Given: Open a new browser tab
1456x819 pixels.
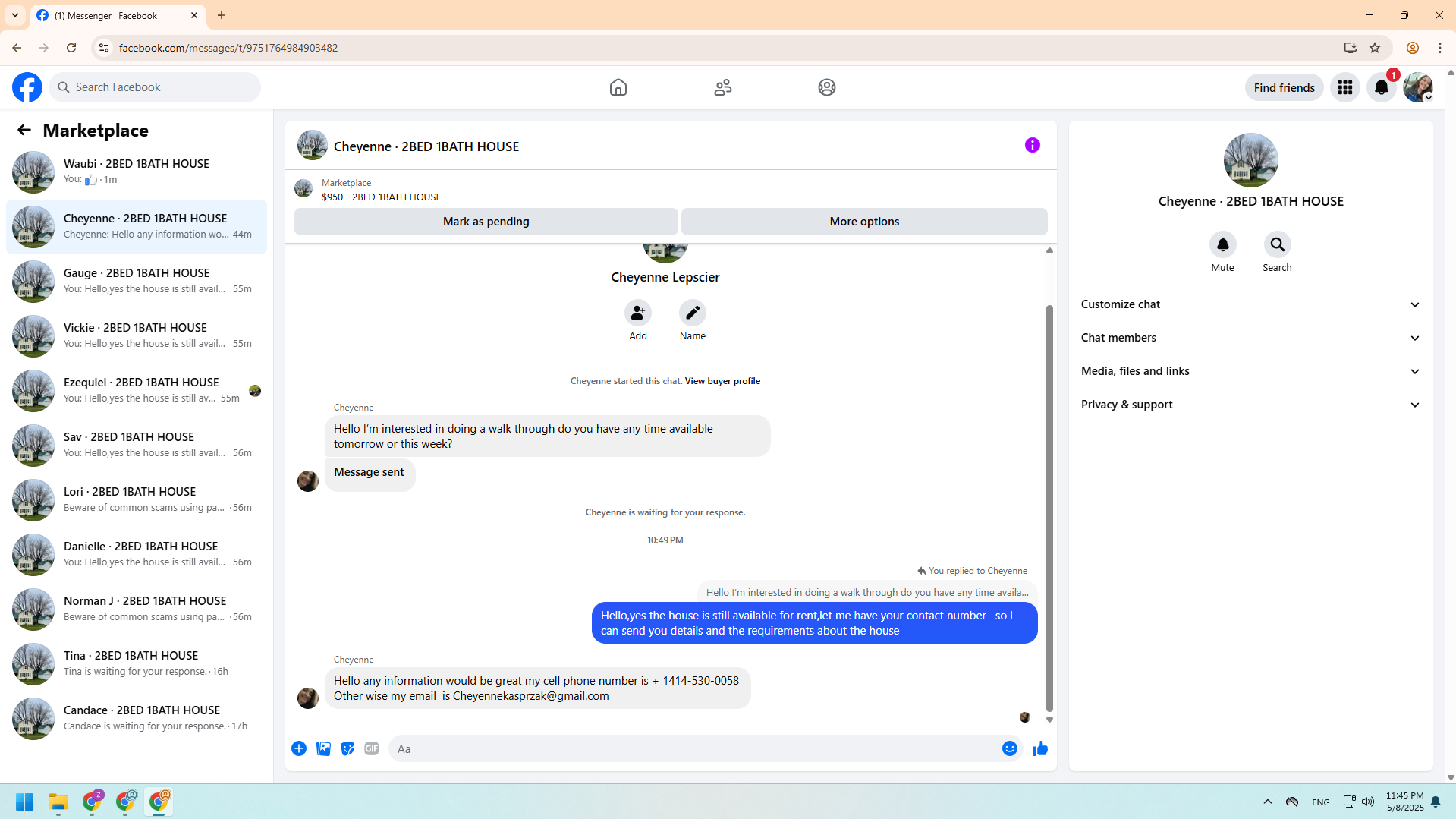Looking at the screenshot, I should 222,15.
